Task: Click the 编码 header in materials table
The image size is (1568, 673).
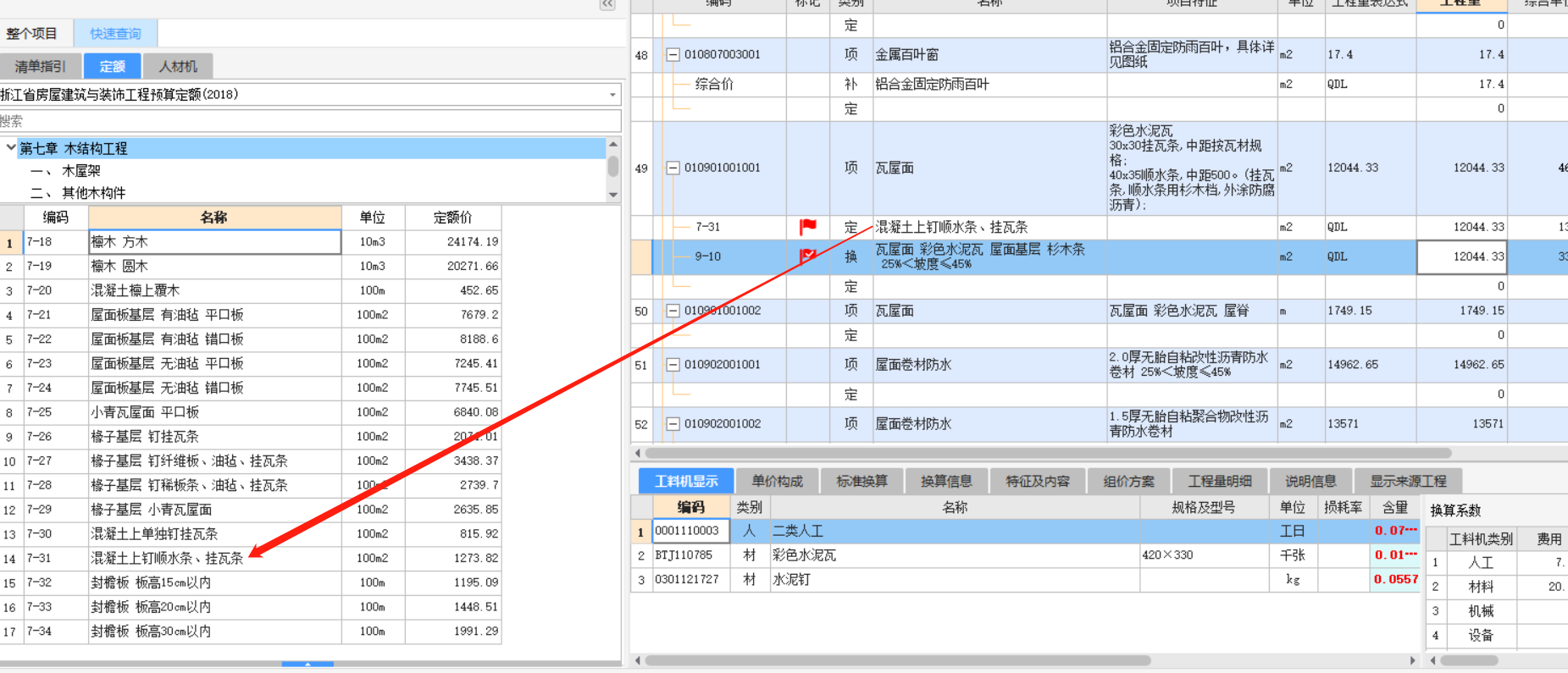Action: click(691, 507)
